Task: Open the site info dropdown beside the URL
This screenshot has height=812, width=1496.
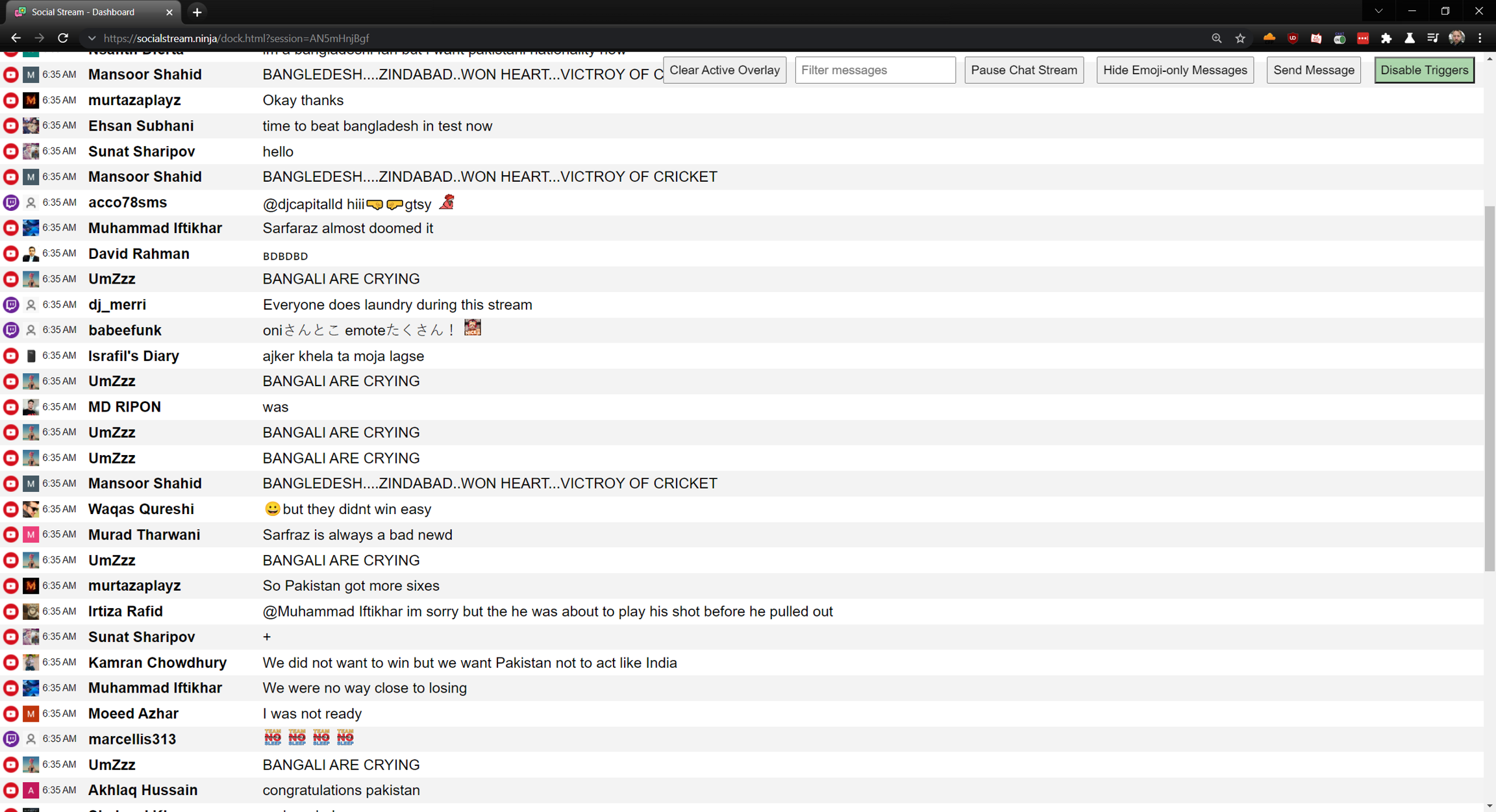Action: click(x=92, y=38)
